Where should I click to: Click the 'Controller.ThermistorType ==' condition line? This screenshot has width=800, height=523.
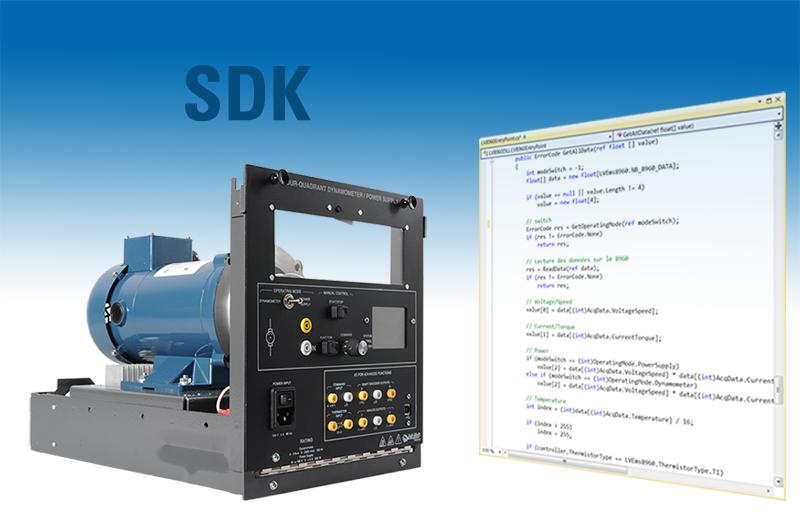(624, 459)
